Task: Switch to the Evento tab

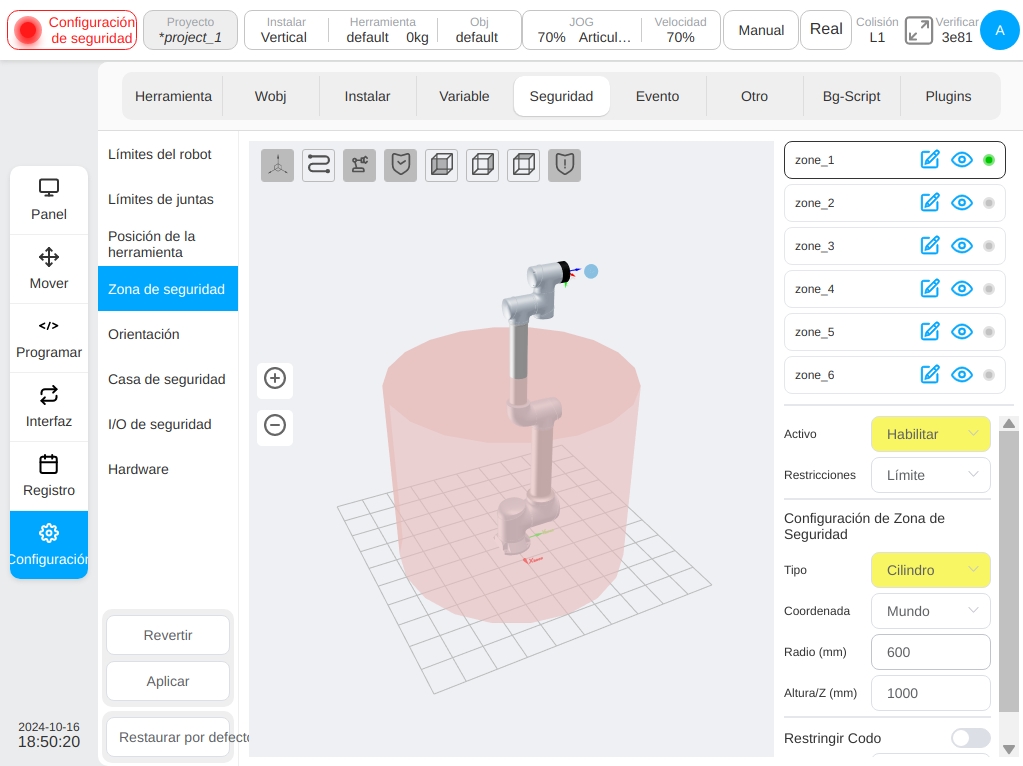Action: [657, 96]
